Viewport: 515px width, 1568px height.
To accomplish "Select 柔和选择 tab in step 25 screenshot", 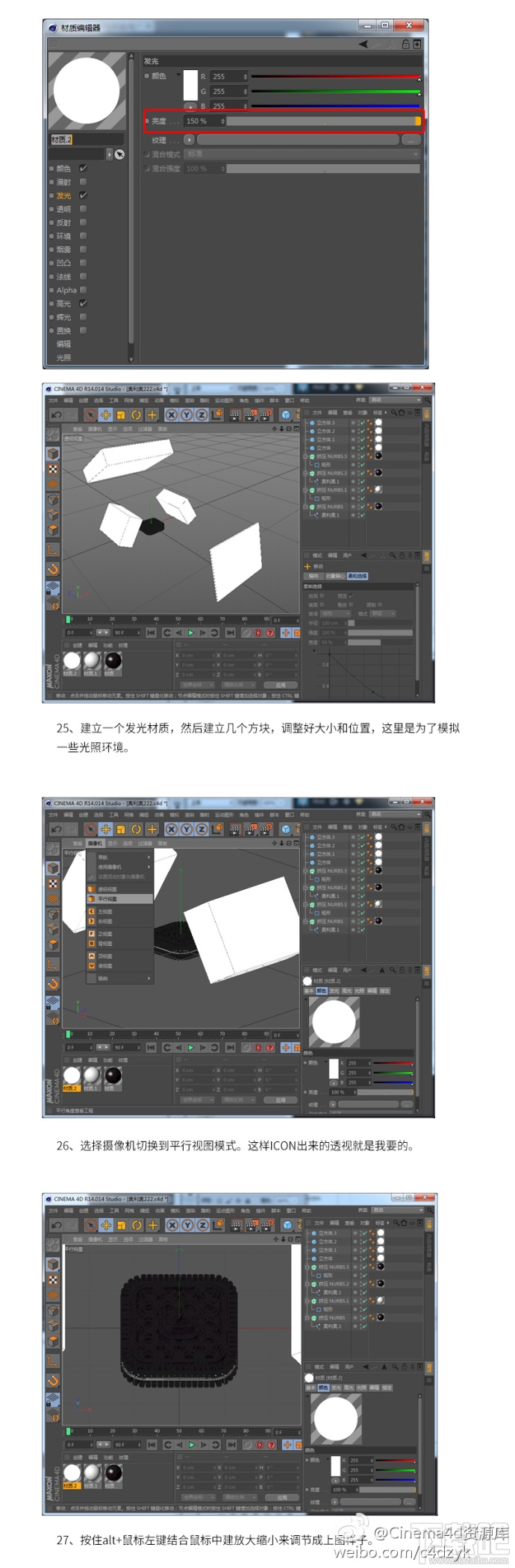I will 357,576.
